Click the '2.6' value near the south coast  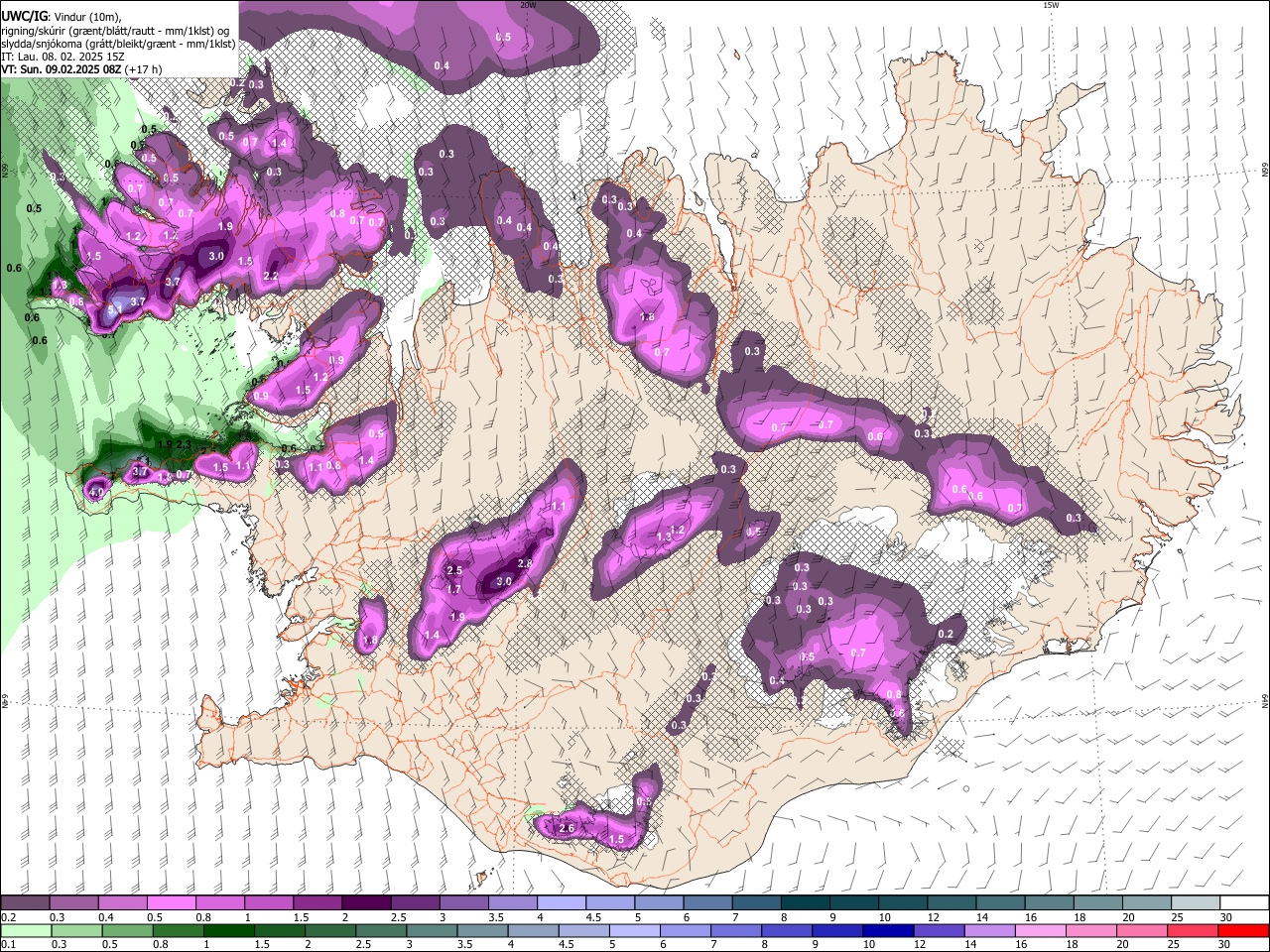point(567,828)
